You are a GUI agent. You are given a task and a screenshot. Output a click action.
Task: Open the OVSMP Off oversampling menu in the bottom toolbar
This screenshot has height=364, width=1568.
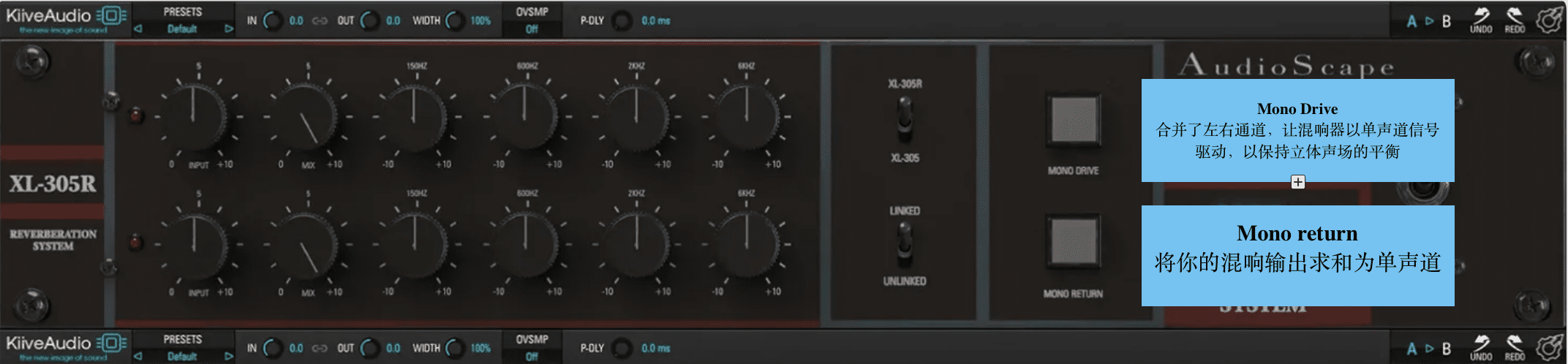coord(532,356)
